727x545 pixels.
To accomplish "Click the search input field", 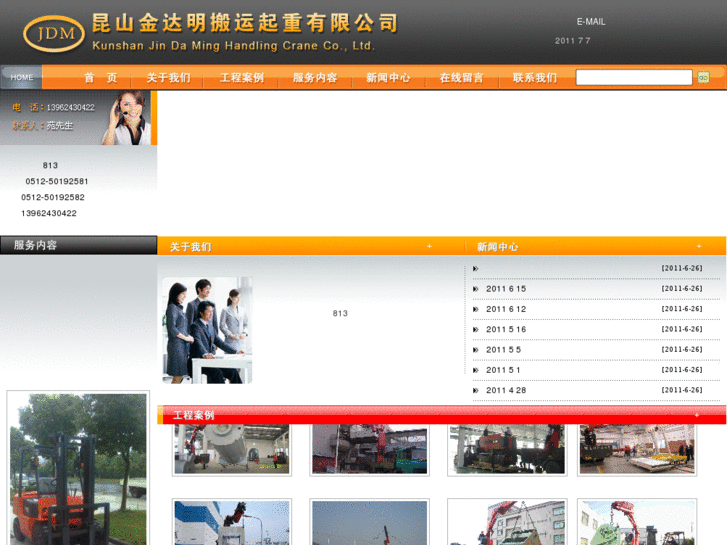I will click(x=634, y=77).
